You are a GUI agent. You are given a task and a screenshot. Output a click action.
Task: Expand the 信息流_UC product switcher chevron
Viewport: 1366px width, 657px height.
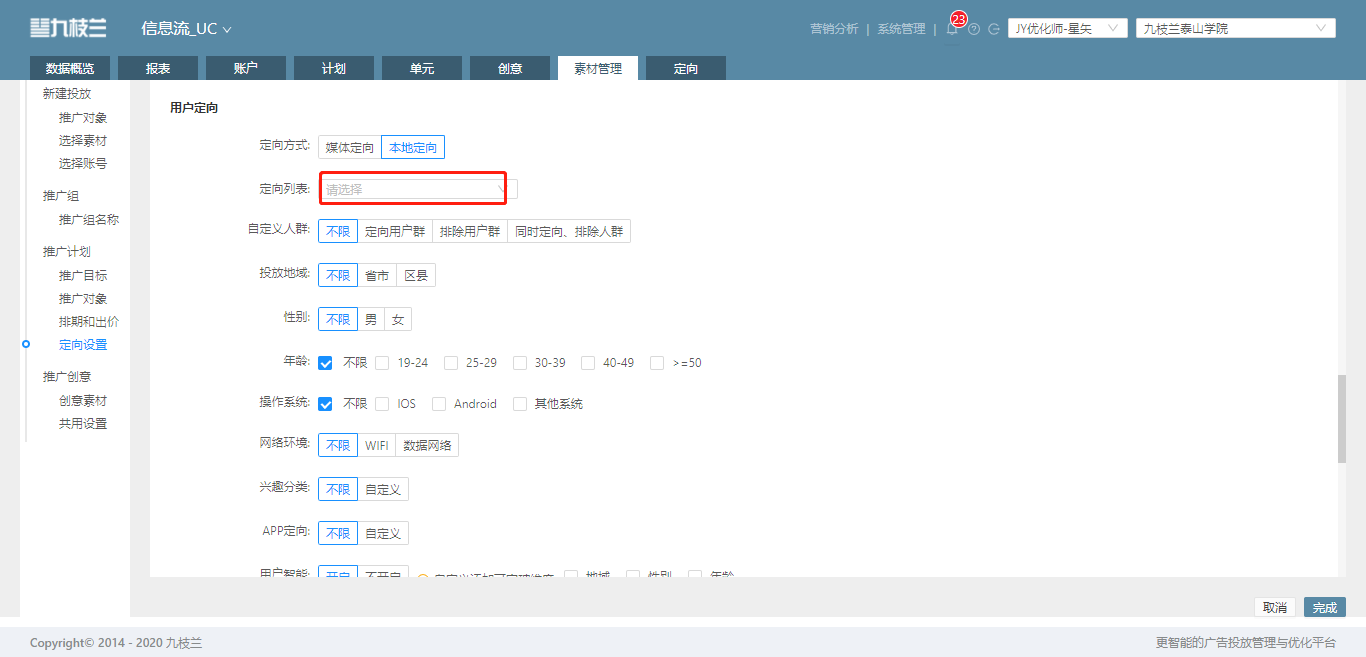pos(227,29)
